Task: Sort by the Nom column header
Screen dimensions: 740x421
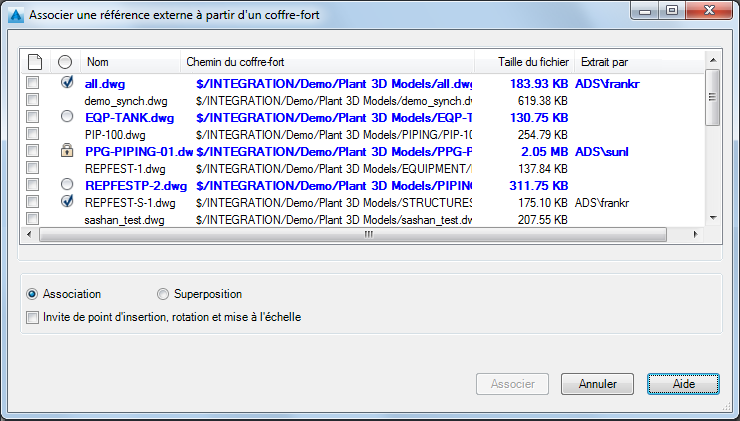Action: pyautogui.click(x=130, y=63)
